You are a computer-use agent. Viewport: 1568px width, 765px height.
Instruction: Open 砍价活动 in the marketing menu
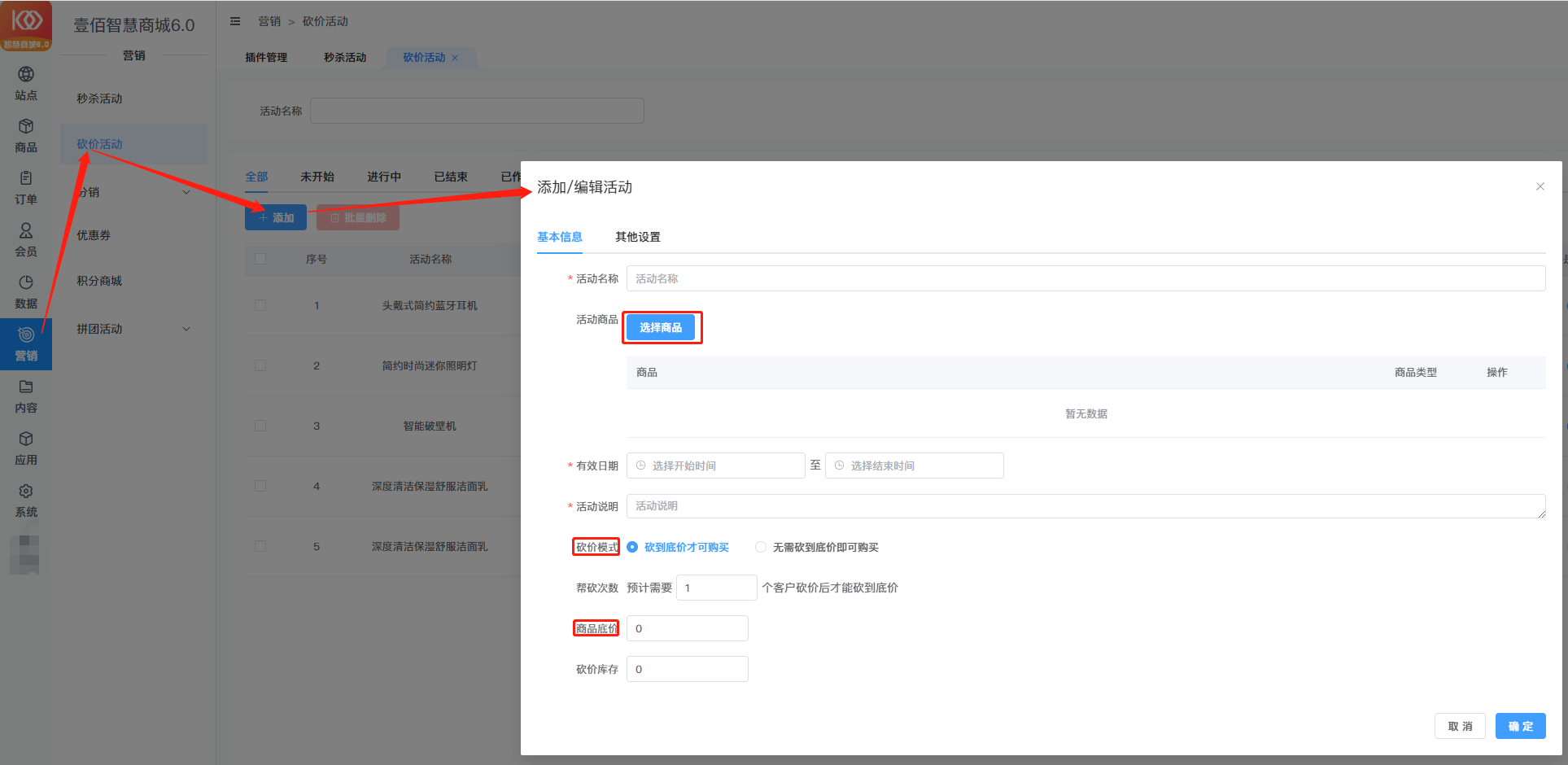point(133,144)
